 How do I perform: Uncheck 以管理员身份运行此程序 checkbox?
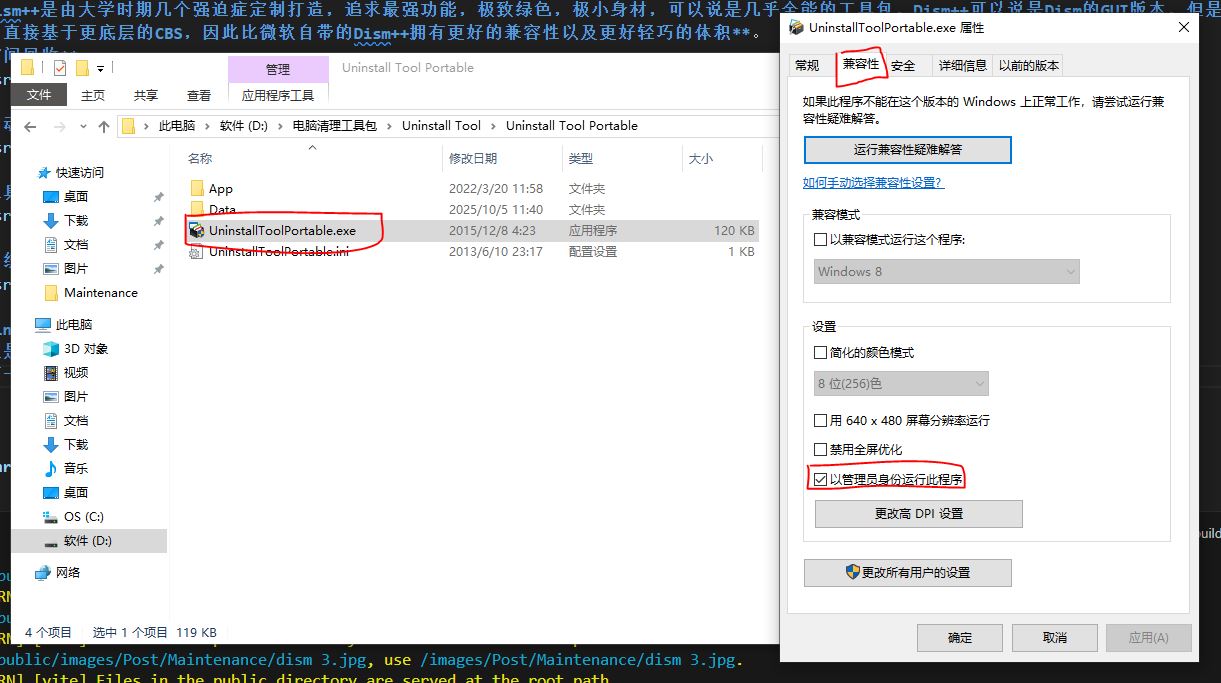tap(821, 480)
